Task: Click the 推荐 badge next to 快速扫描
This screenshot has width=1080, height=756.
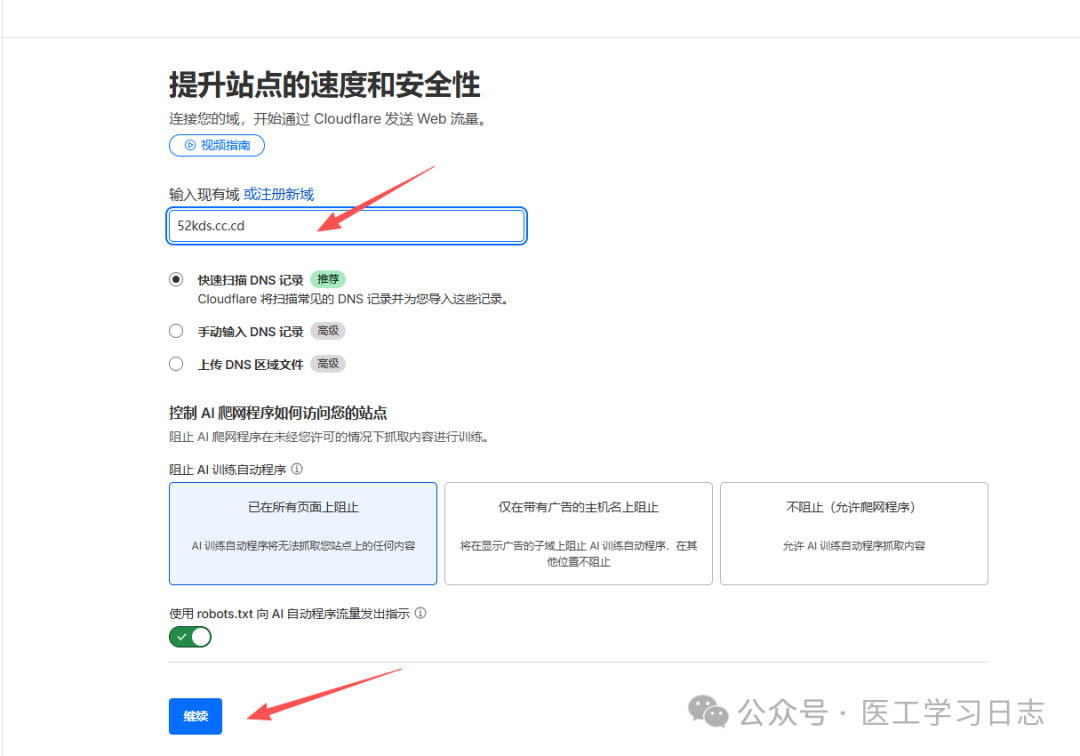Action: pyautogui.click(x=327, y=279)
